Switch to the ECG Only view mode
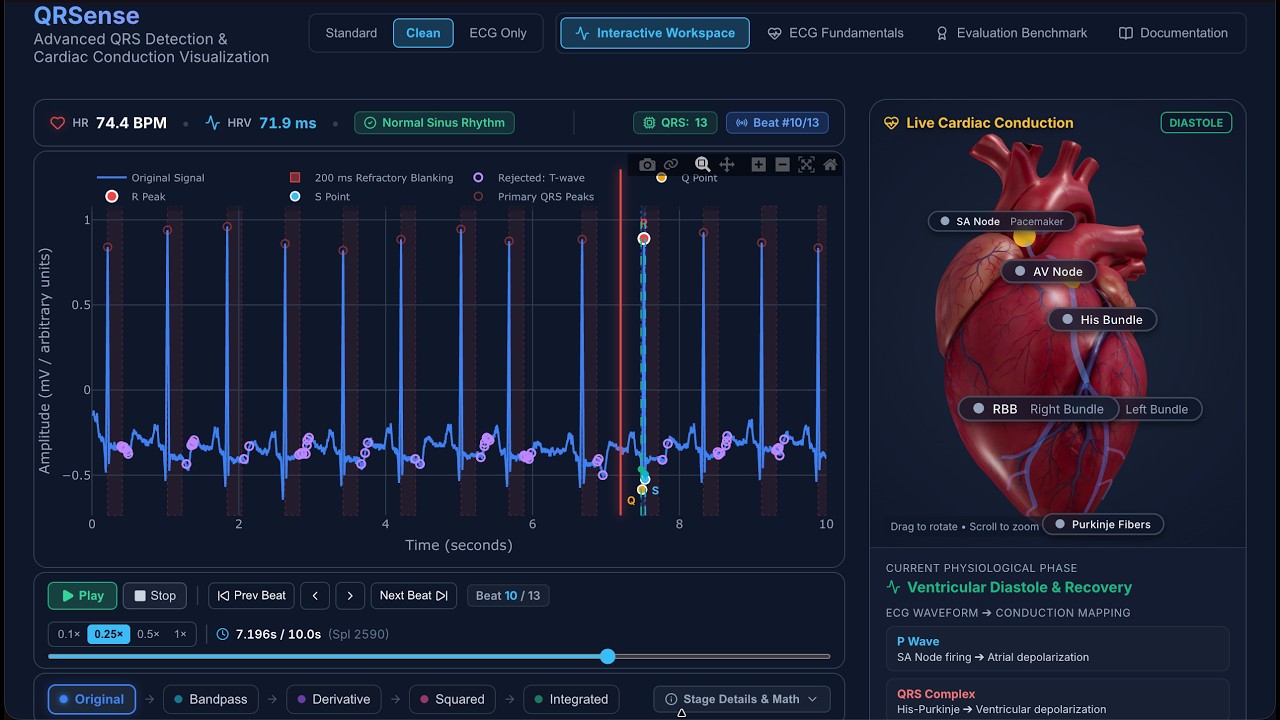 (x=498, y=33)
